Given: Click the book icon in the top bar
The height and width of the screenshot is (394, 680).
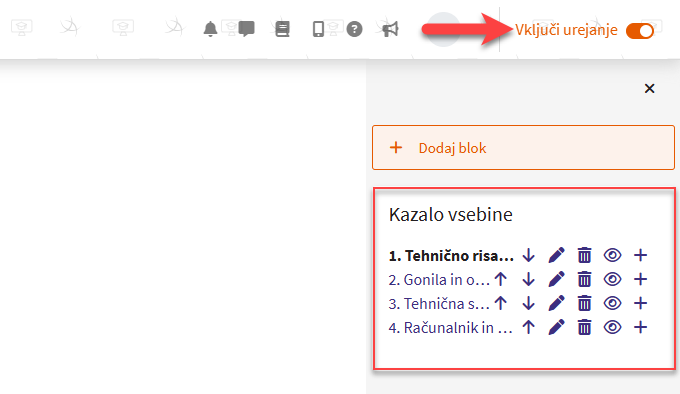Looking at the screenshot, I should pyautogui.click(x=282, y=29).
